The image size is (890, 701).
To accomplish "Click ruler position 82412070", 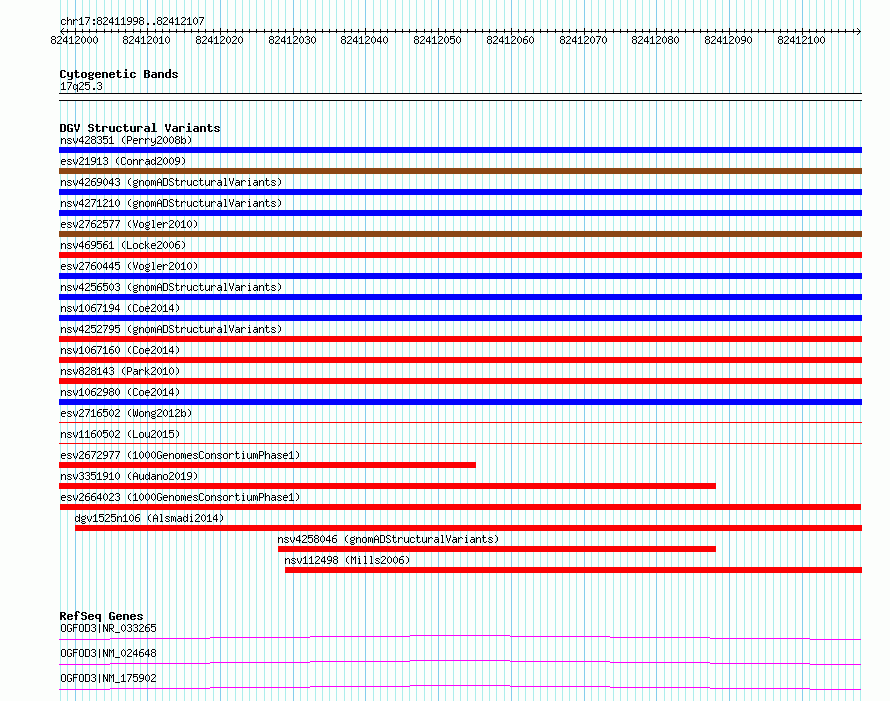I will click(x=583, y=40).
